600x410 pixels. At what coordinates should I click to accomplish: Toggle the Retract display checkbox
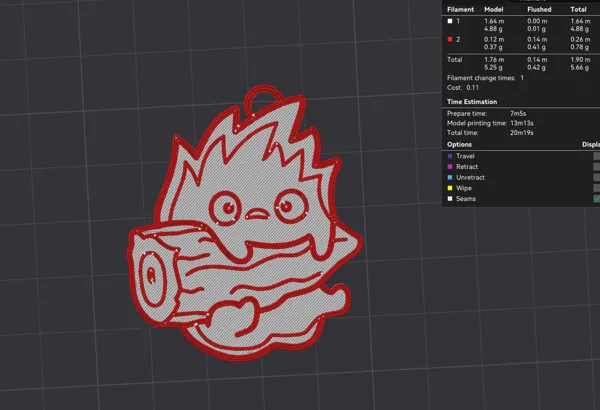point(597,167)
